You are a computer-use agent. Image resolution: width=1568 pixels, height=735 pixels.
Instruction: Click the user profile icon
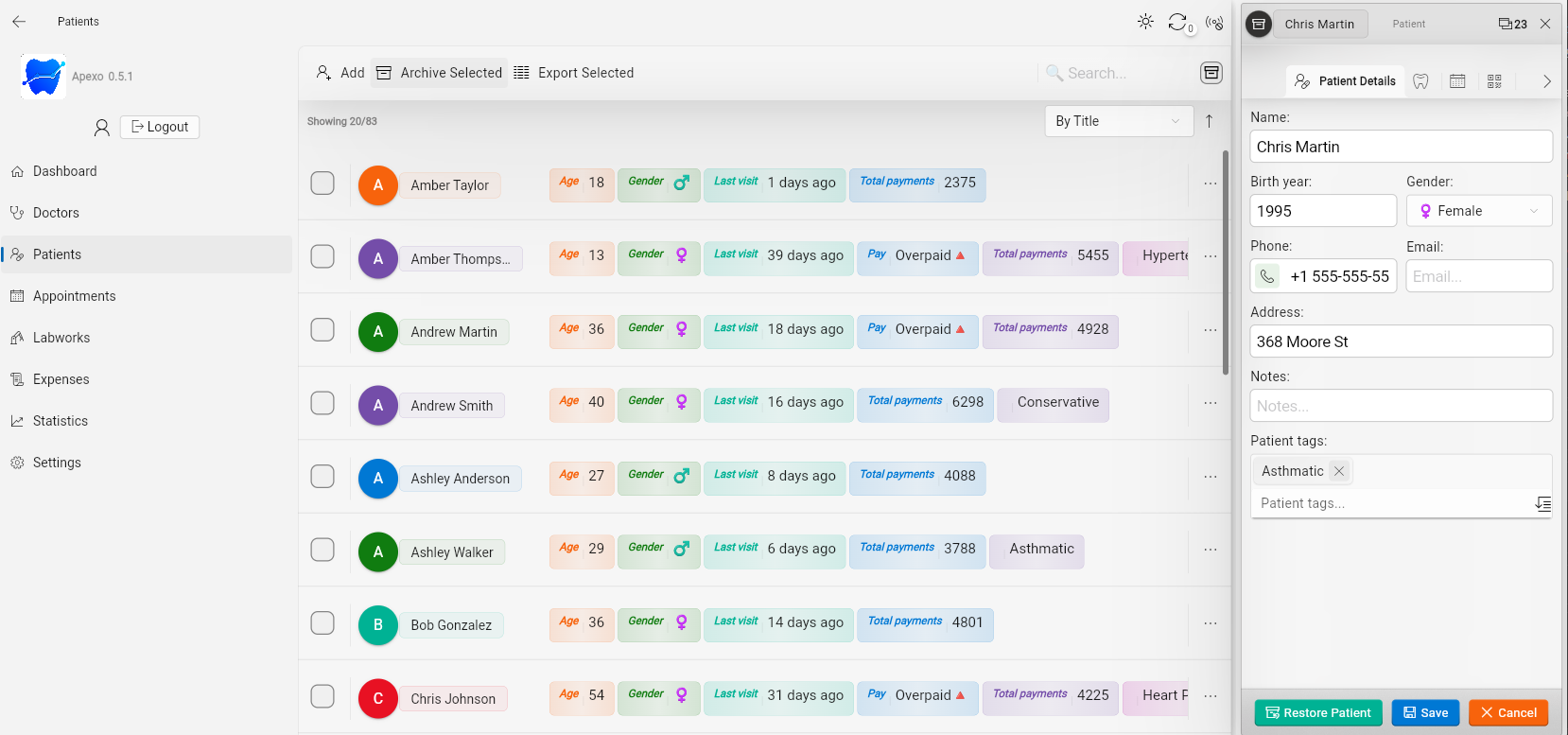point(102,127)
